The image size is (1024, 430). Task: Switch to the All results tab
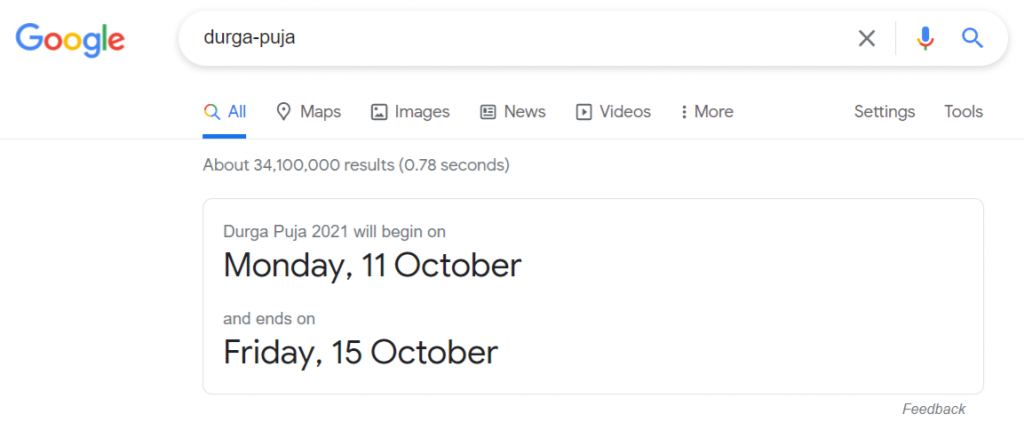[x=225, y=112]
